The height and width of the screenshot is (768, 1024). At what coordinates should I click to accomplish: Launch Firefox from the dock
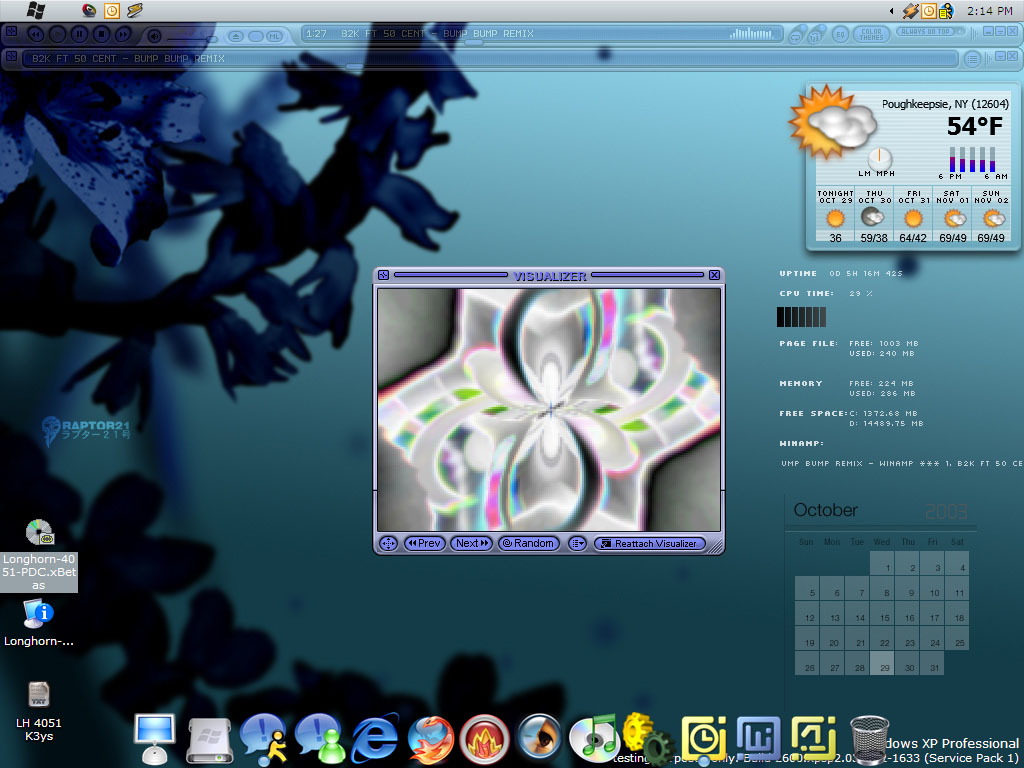click(430, 740)
